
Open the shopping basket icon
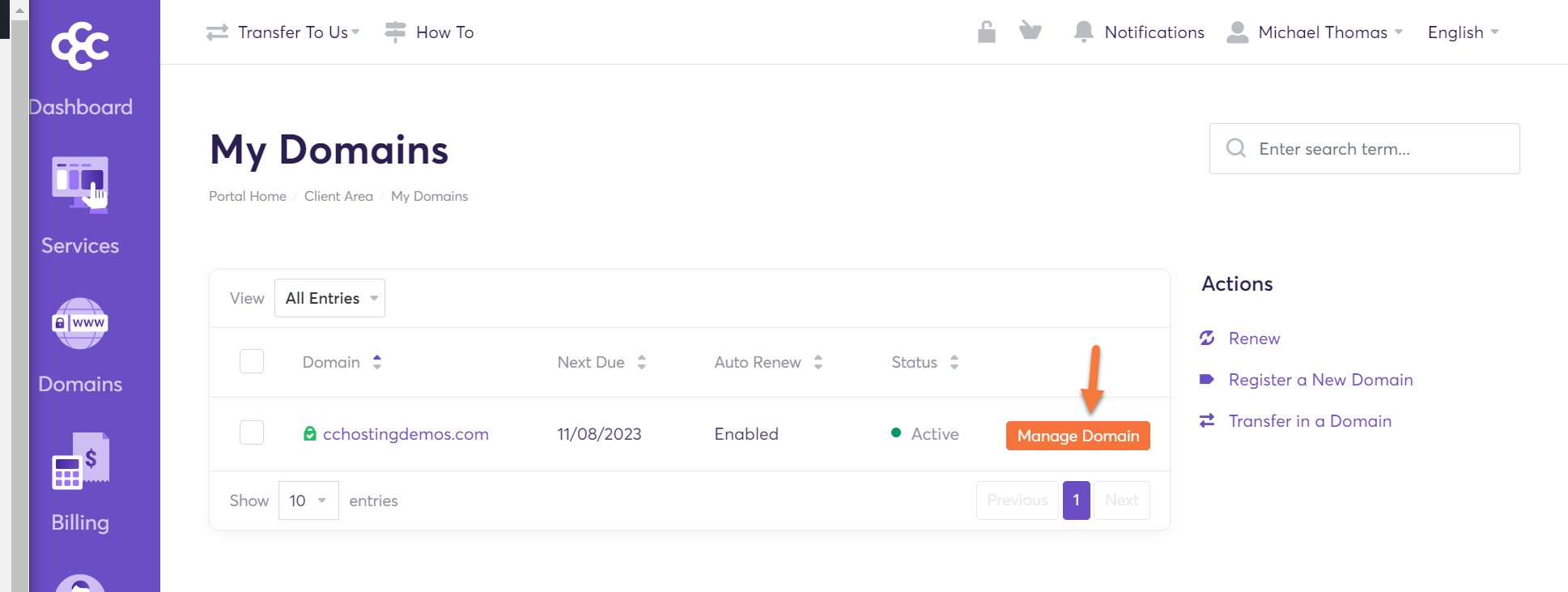(1030, 32)
